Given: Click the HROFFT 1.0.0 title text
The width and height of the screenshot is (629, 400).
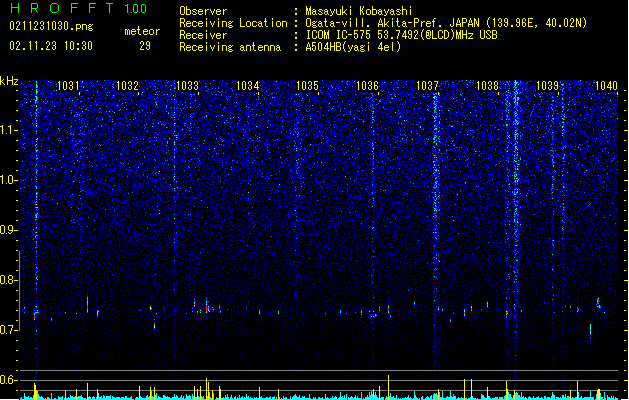Looking at the screenshot, I should 79,8.
